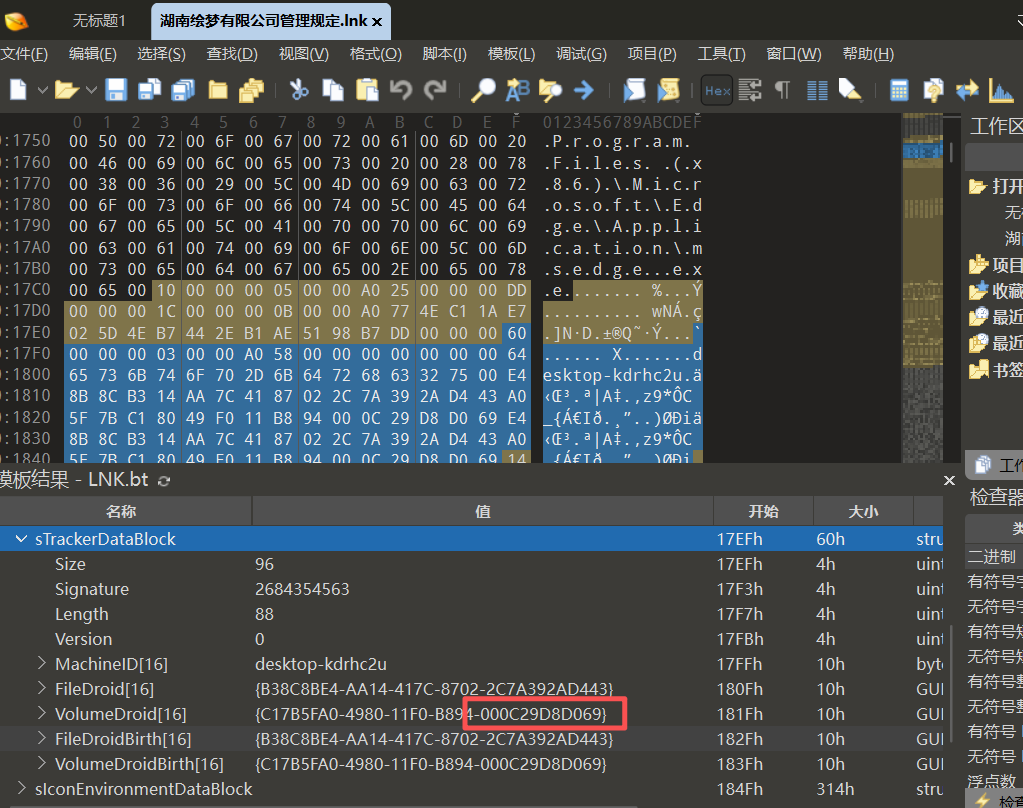Toggle the Hex edit mode button
Image resolution: width=1023 pixels, height=808 pixels.
[x=717, y=90]
